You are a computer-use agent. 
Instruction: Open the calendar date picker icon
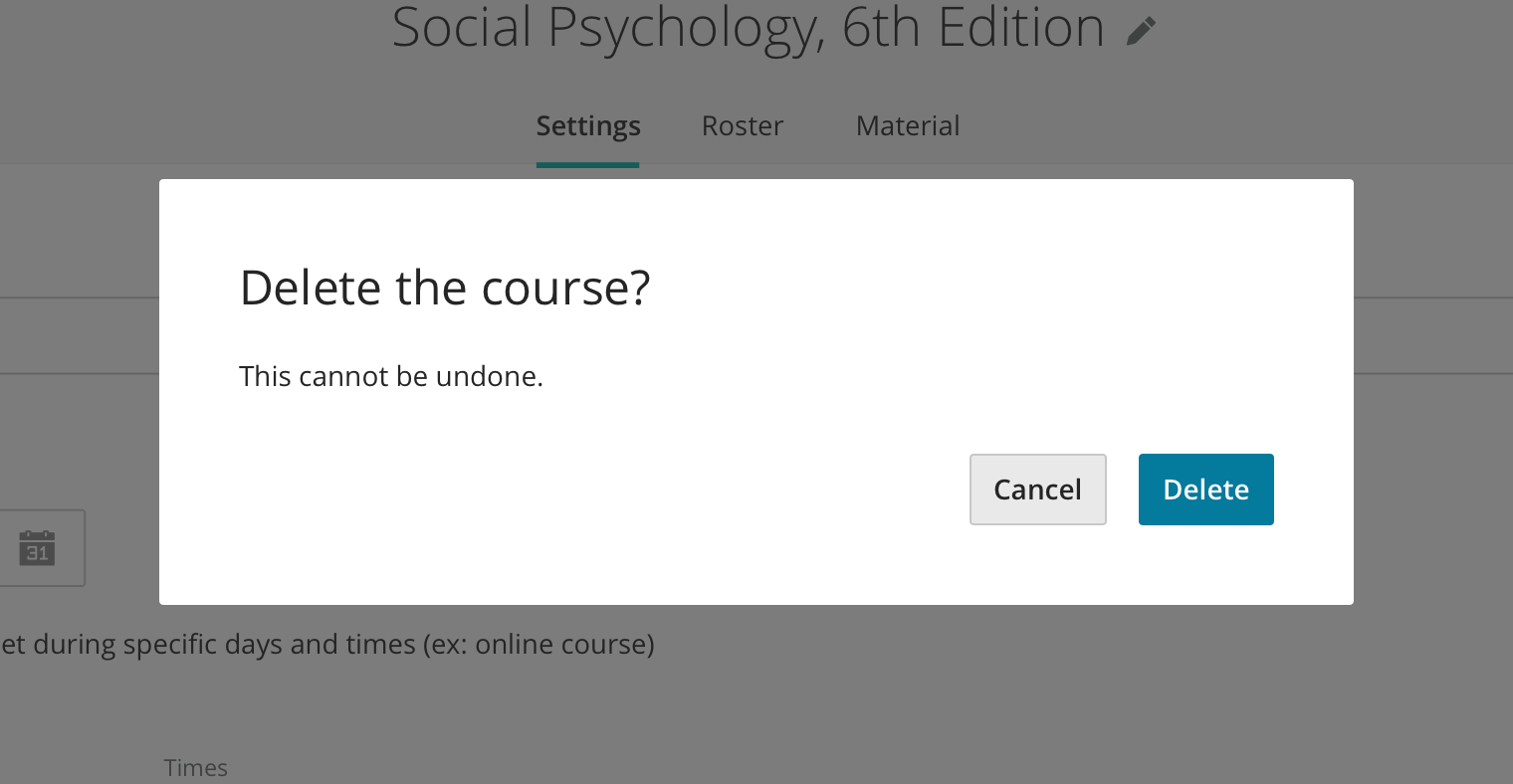(x=38, y=548)
